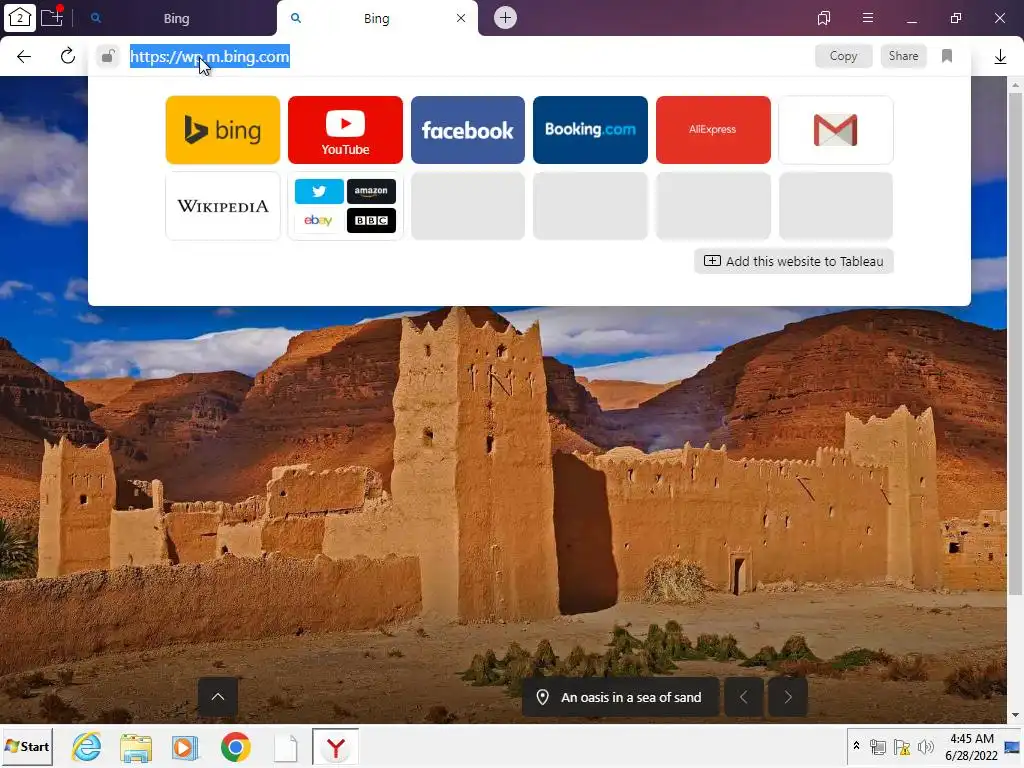Go back to the previous page

(x=24, y=56)
